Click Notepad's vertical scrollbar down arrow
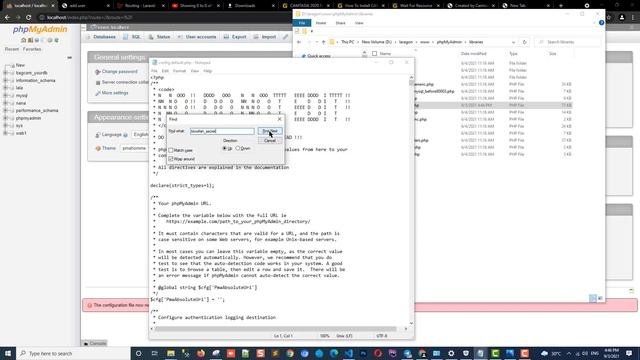640x360 pixels. click(x=411, y=323)
